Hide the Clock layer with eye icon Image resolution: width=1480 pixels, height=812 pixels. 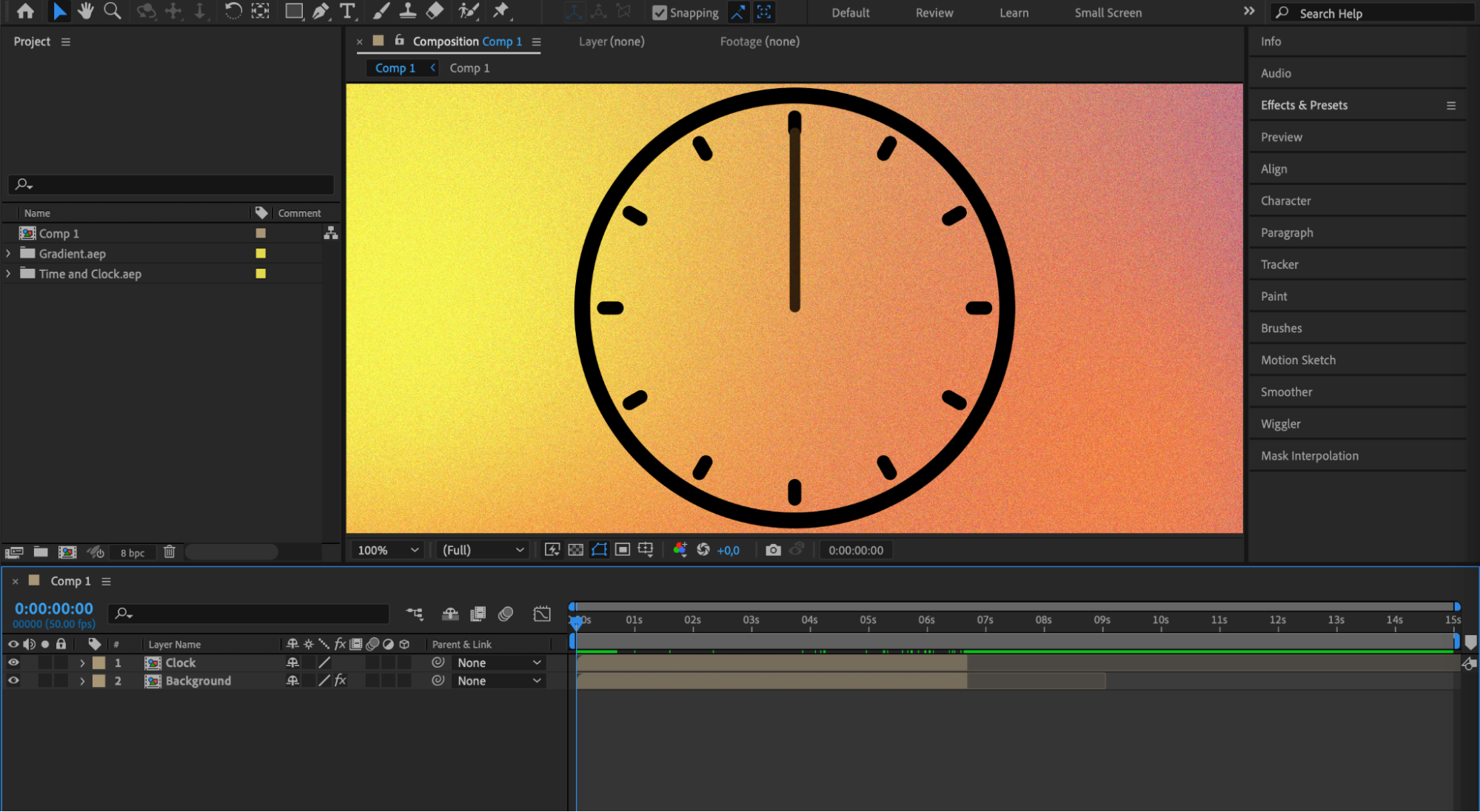(x=13, y=662)
